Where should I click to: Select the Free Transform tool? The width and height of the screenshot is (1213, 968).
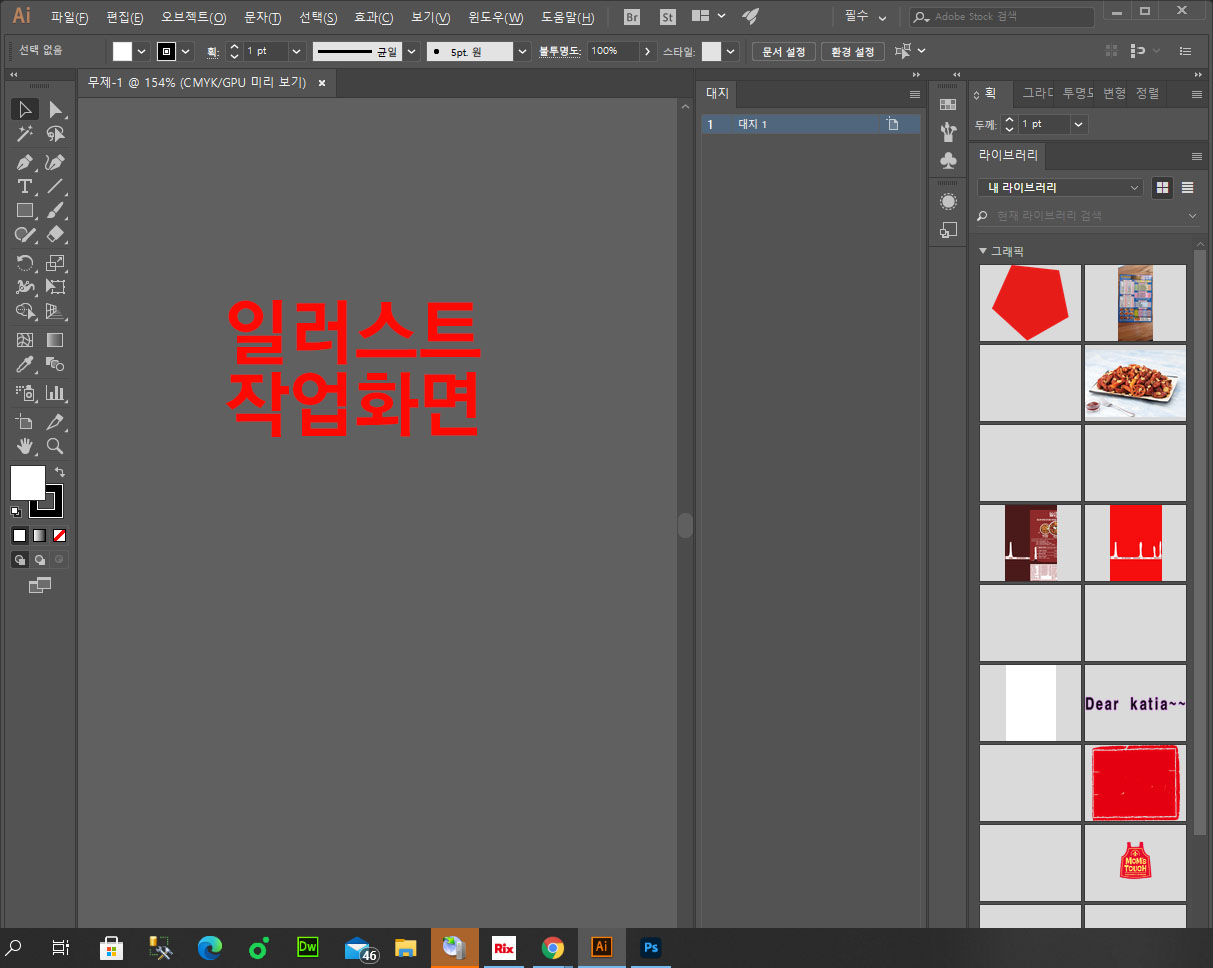pos(56,287)
